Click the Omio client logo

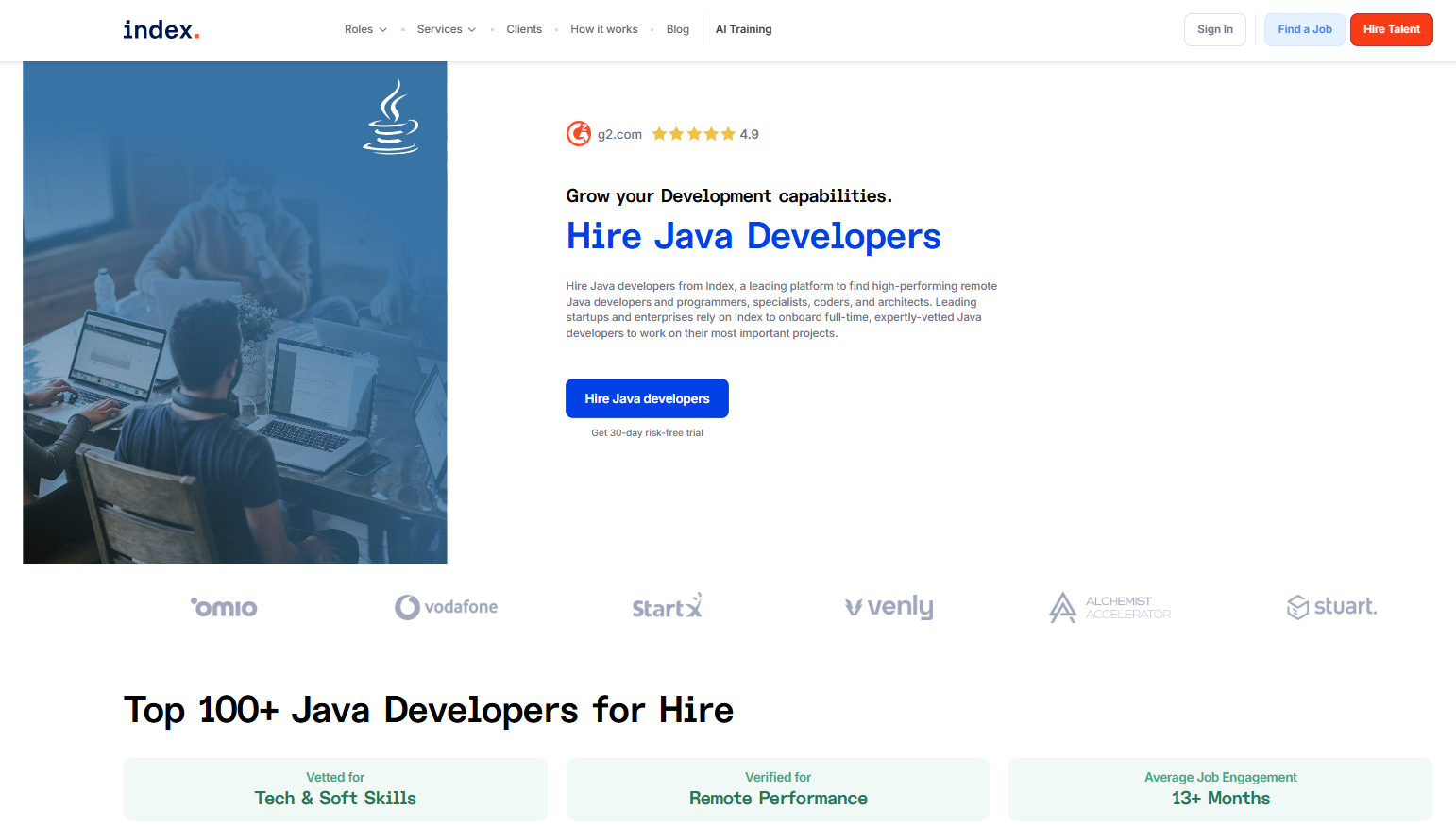click(x=224, y=607)
